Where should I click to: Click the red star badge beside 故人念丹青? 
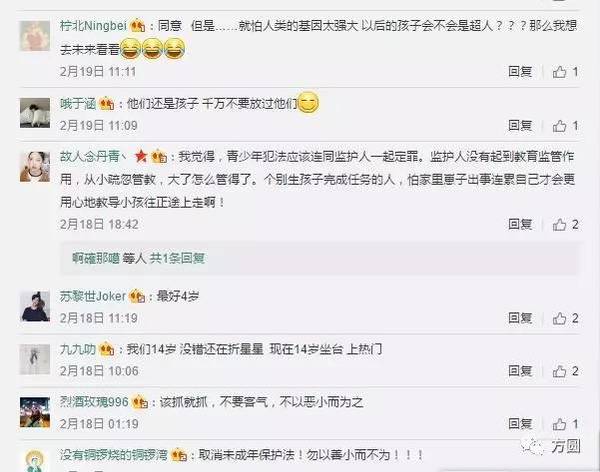tap(141, 156)
